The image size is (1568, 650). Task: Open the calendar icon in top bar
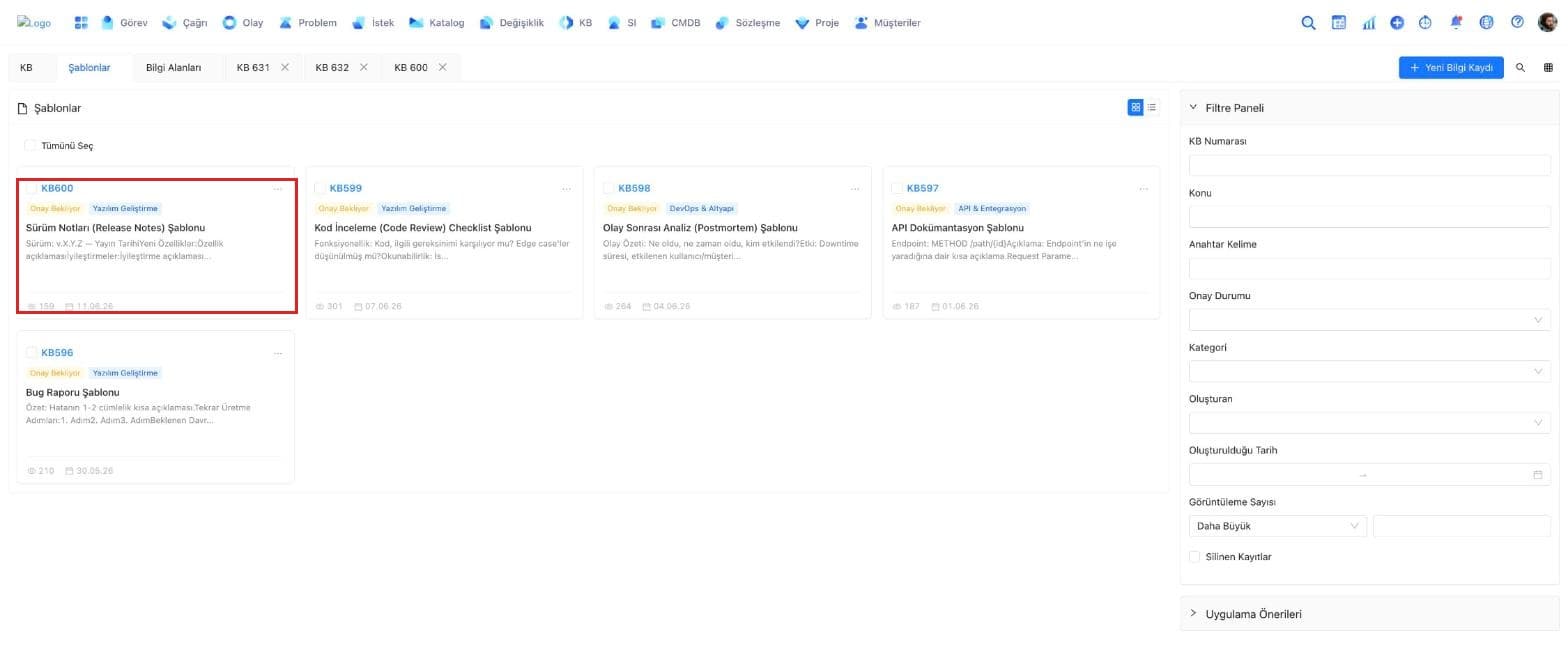pyautogui.click(x=1338, y=22)
